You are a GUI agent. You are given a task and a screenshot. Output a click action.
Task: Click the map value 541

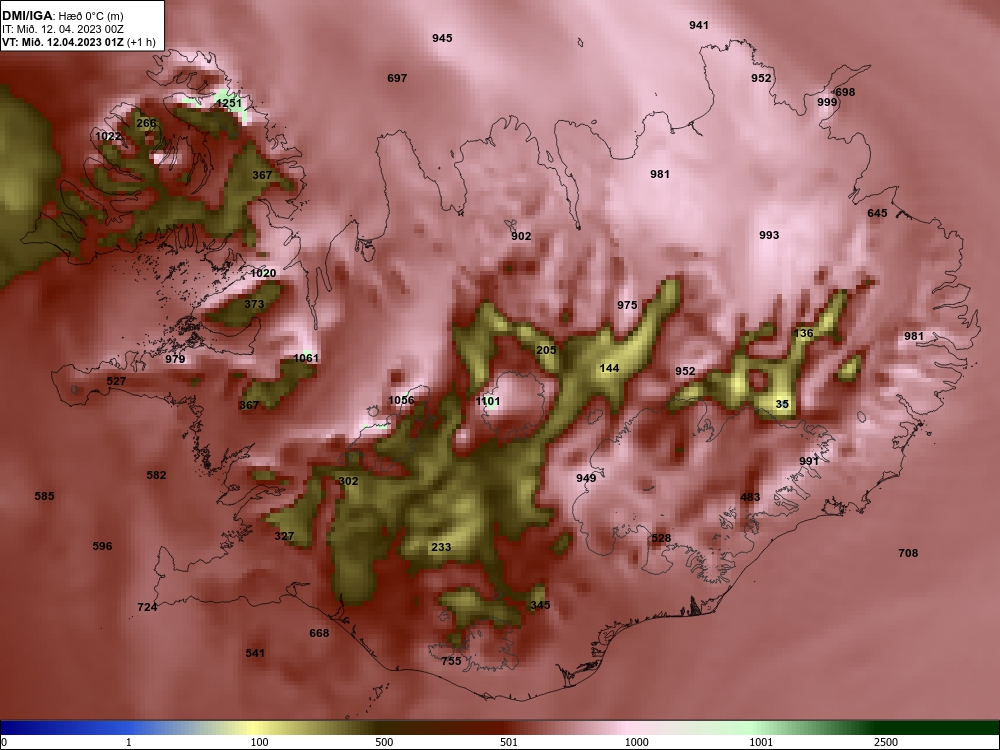255,653
